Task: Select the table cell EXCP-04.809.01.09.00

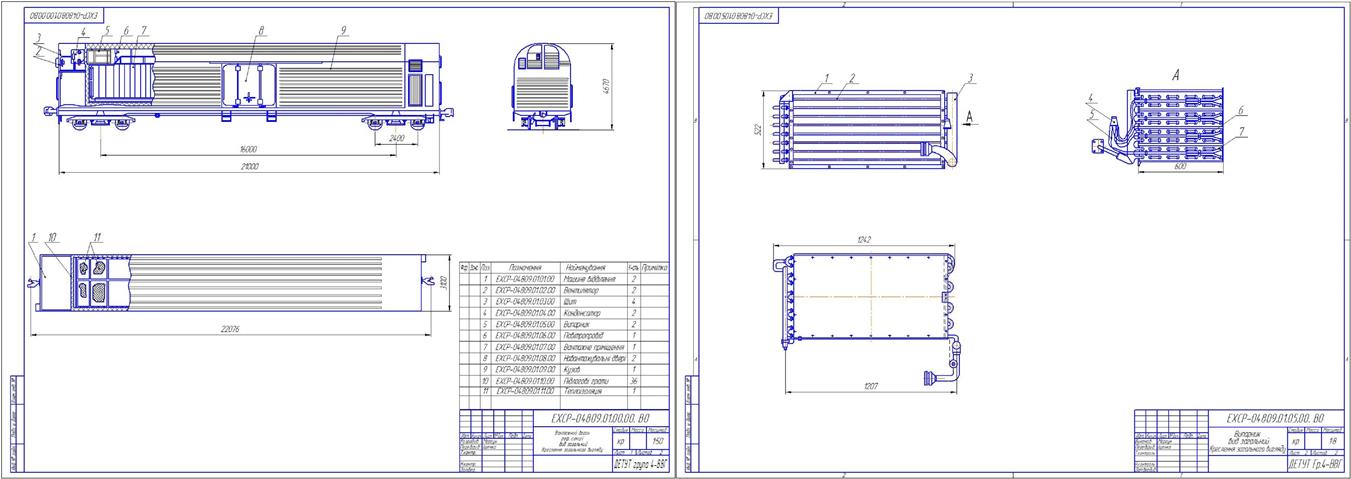Action: [x=525, y=369]
